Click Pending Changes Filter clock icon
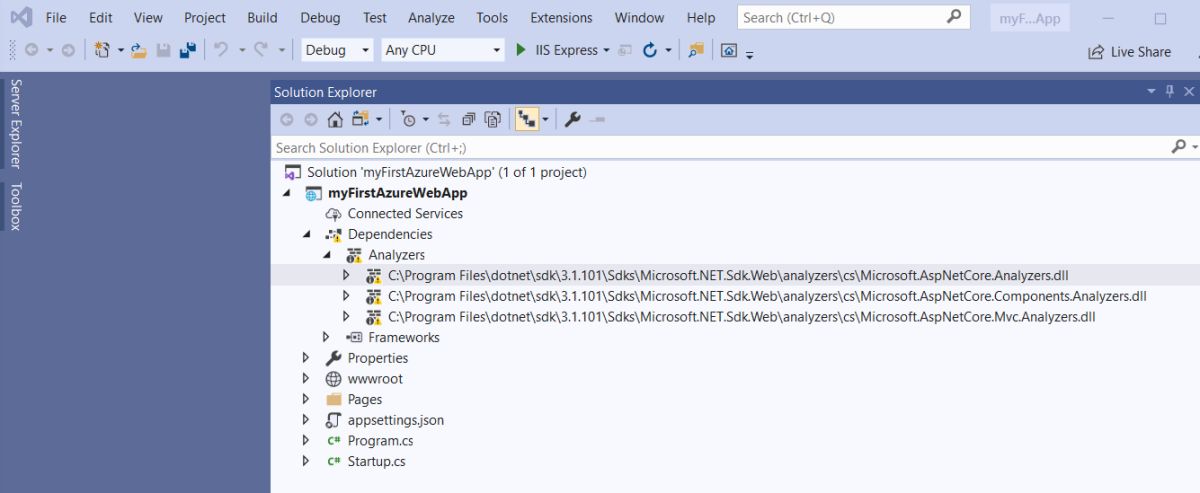This screenshot has width=1200, height=493. click(x=409, y=119)
